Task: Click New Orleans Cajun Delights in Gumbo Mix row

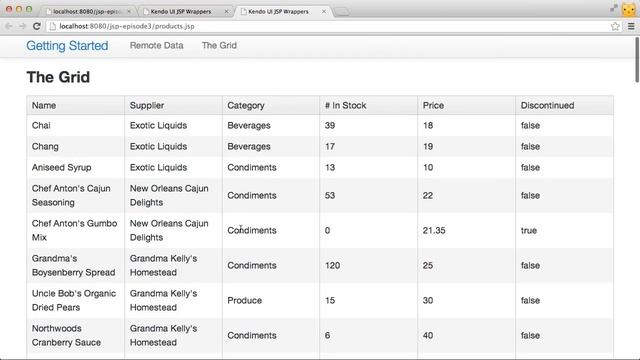Action: pos(173,230)
